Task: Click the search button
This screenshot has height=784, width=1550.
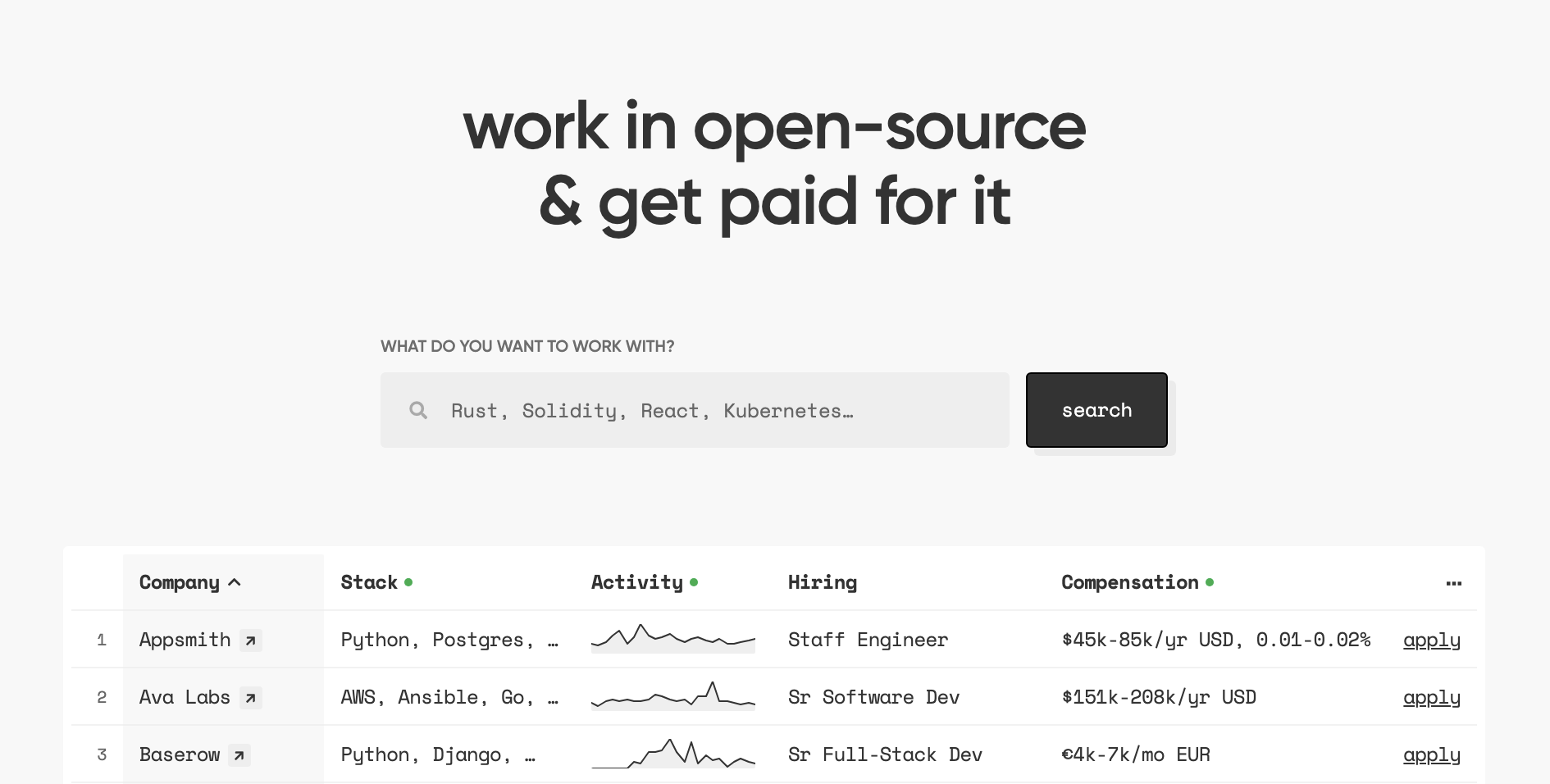Action: [1096, 410]
